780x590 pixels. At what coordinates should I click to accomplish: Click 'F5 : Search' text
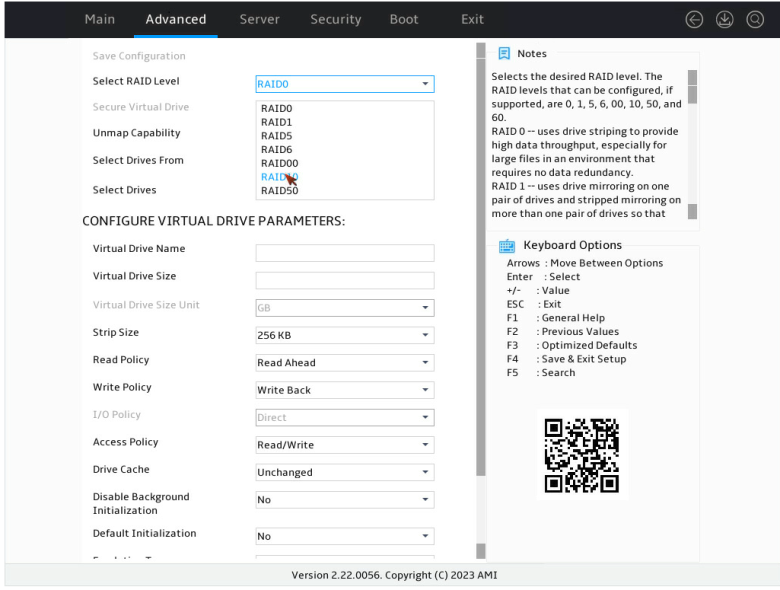(541, 373)
